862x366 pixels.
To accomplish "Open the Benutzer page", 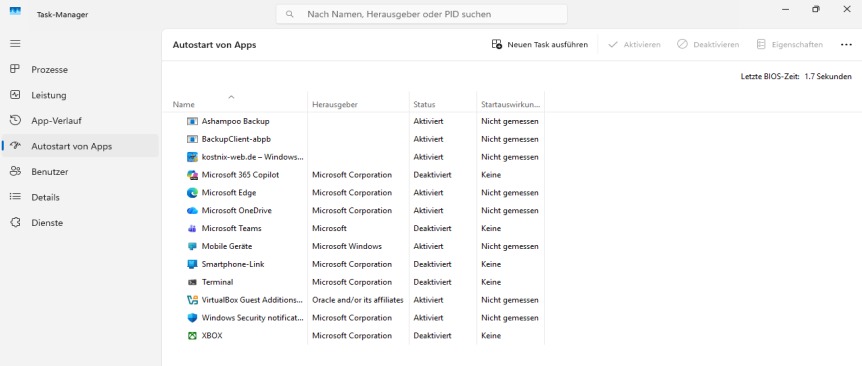I will [x=80, y=171].
